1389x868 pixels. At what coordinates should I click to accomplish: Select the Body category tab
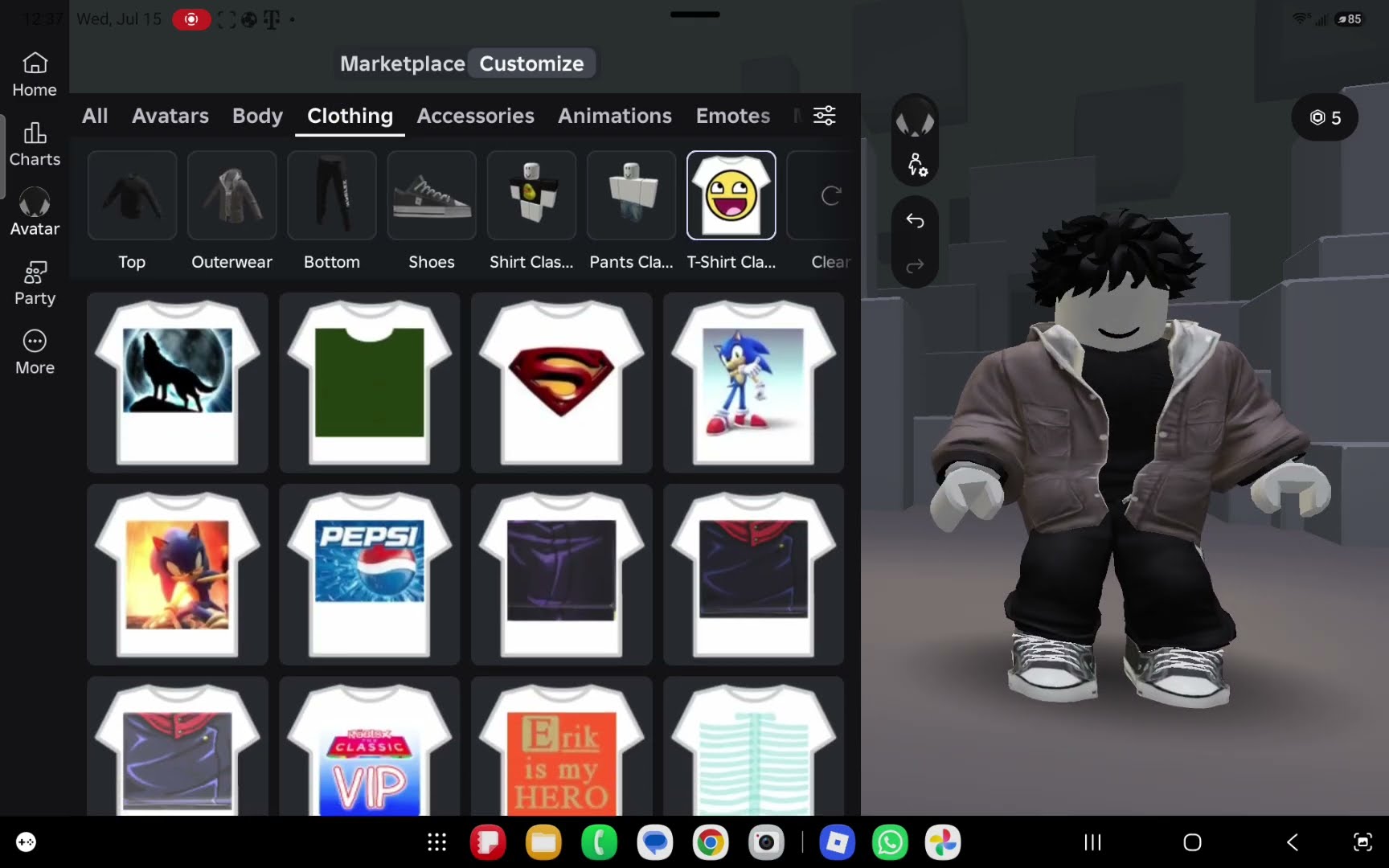click(257, 116)
